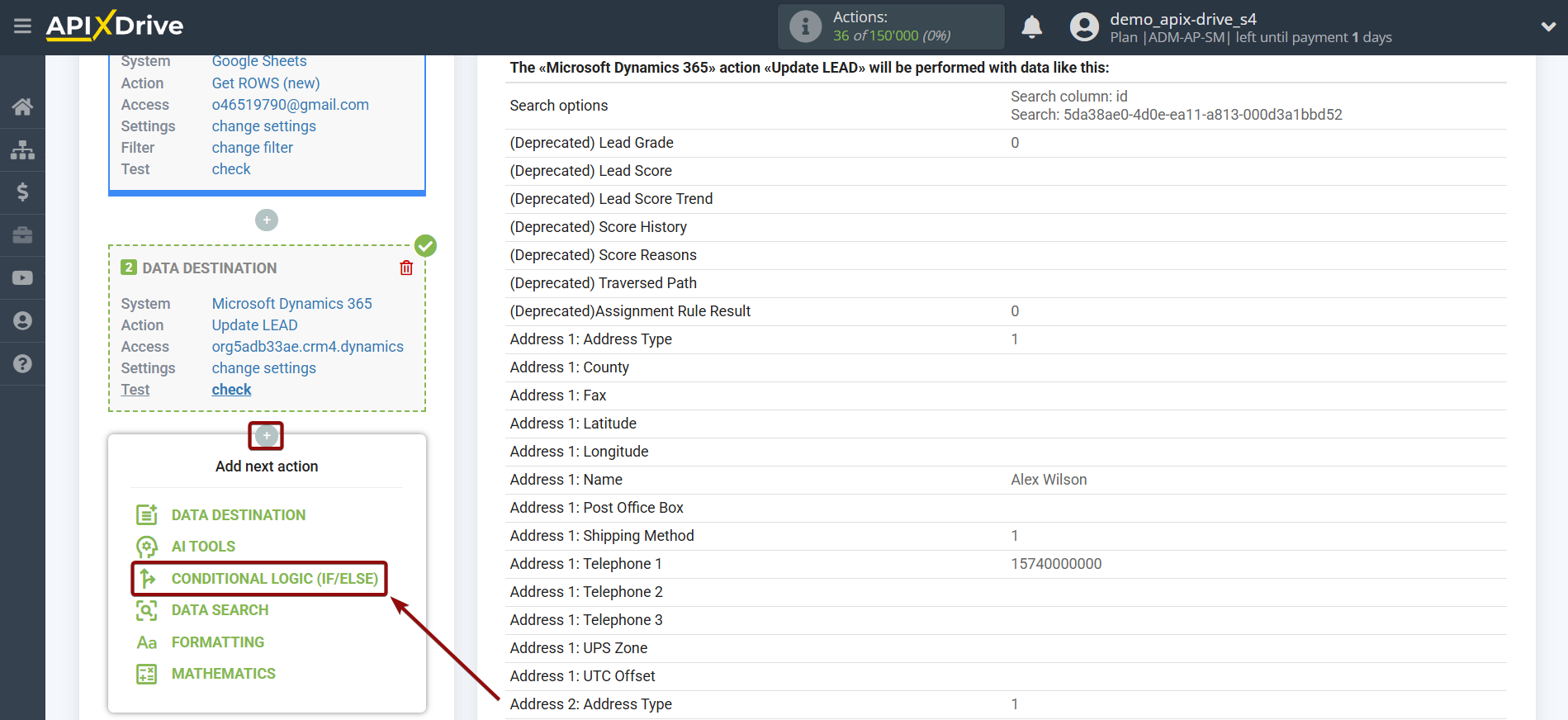The height and width of the screenshot is (720, 1568).
Task: Click change settings in Google Sheets block
Action: pos(264,126)
